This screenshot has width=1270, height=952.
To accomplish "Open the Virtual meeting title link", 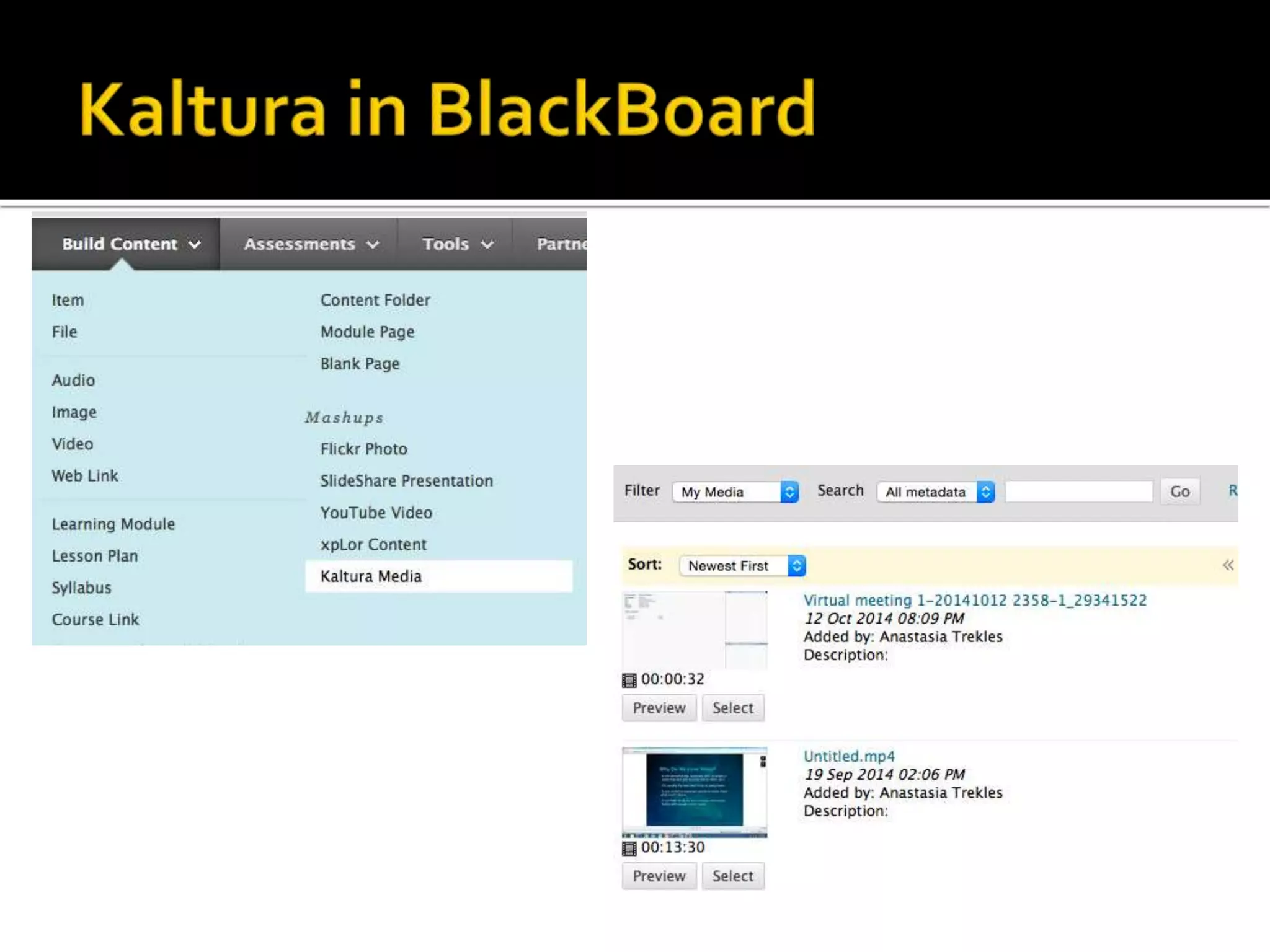I will (x=974, y=600).
